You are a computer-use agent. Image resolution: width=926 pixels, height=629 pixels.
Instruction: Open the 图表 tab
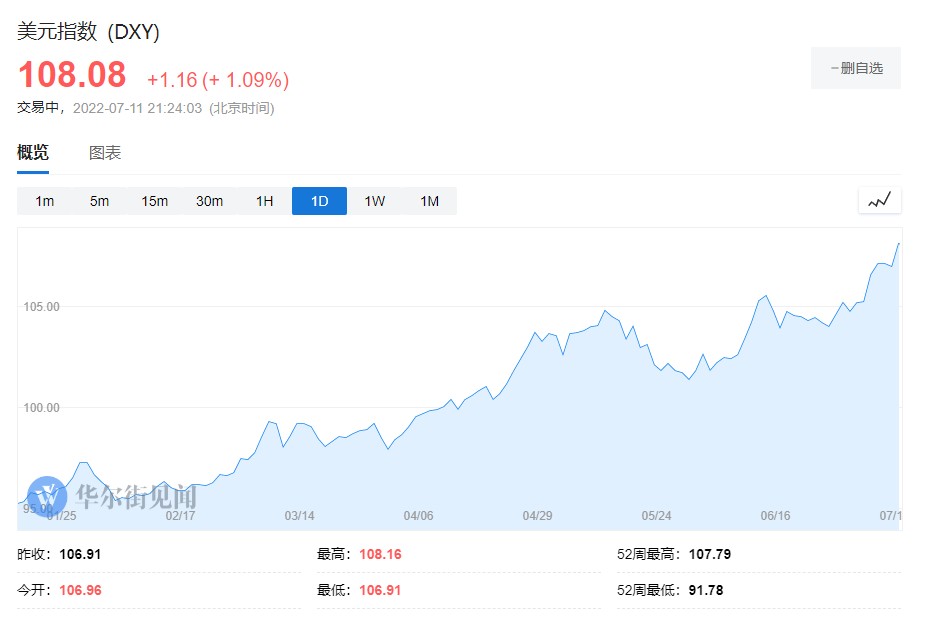(x=105, y=153)
